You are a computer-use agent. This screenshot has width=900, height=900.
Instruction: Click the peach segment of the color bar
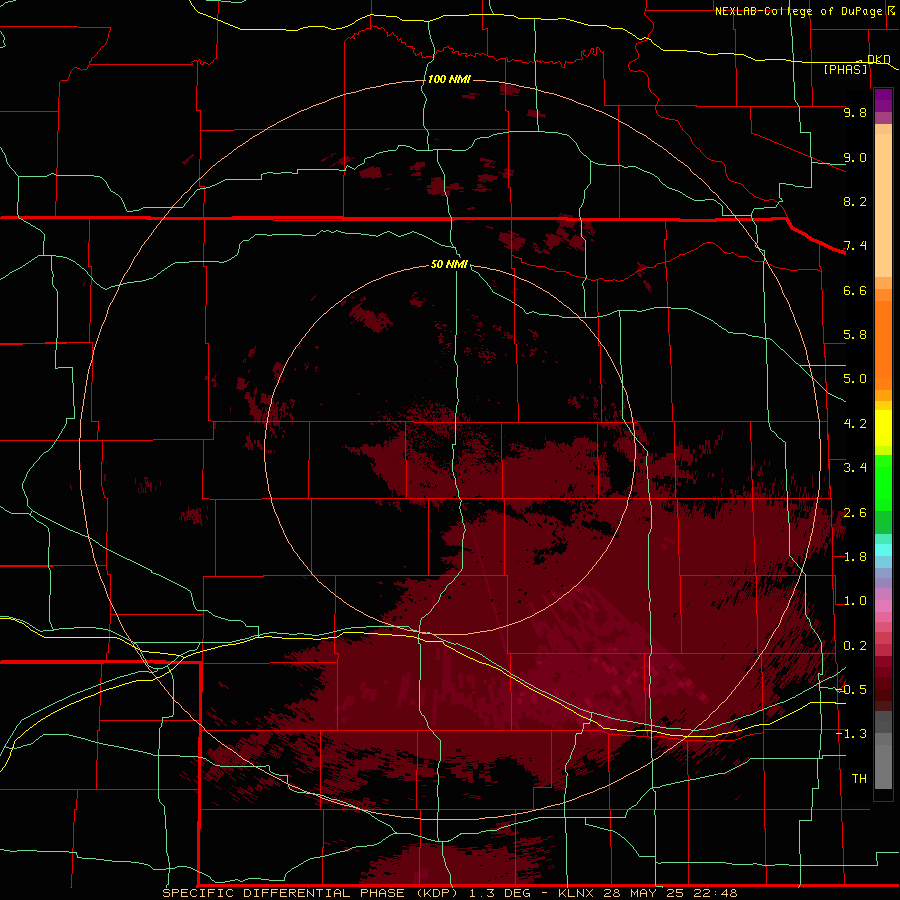(x=883, y=205)
